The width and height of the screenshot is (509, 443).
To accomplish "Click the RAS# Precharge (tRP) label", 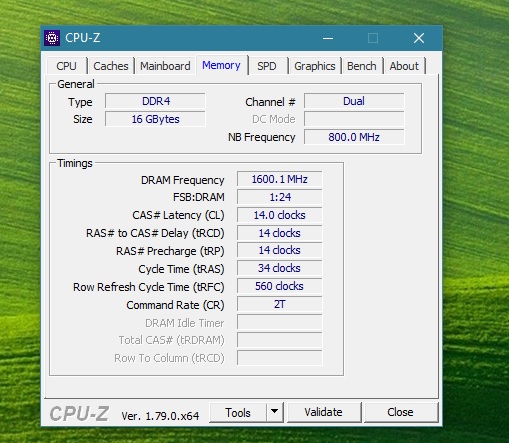I will (x=170, y=251).
